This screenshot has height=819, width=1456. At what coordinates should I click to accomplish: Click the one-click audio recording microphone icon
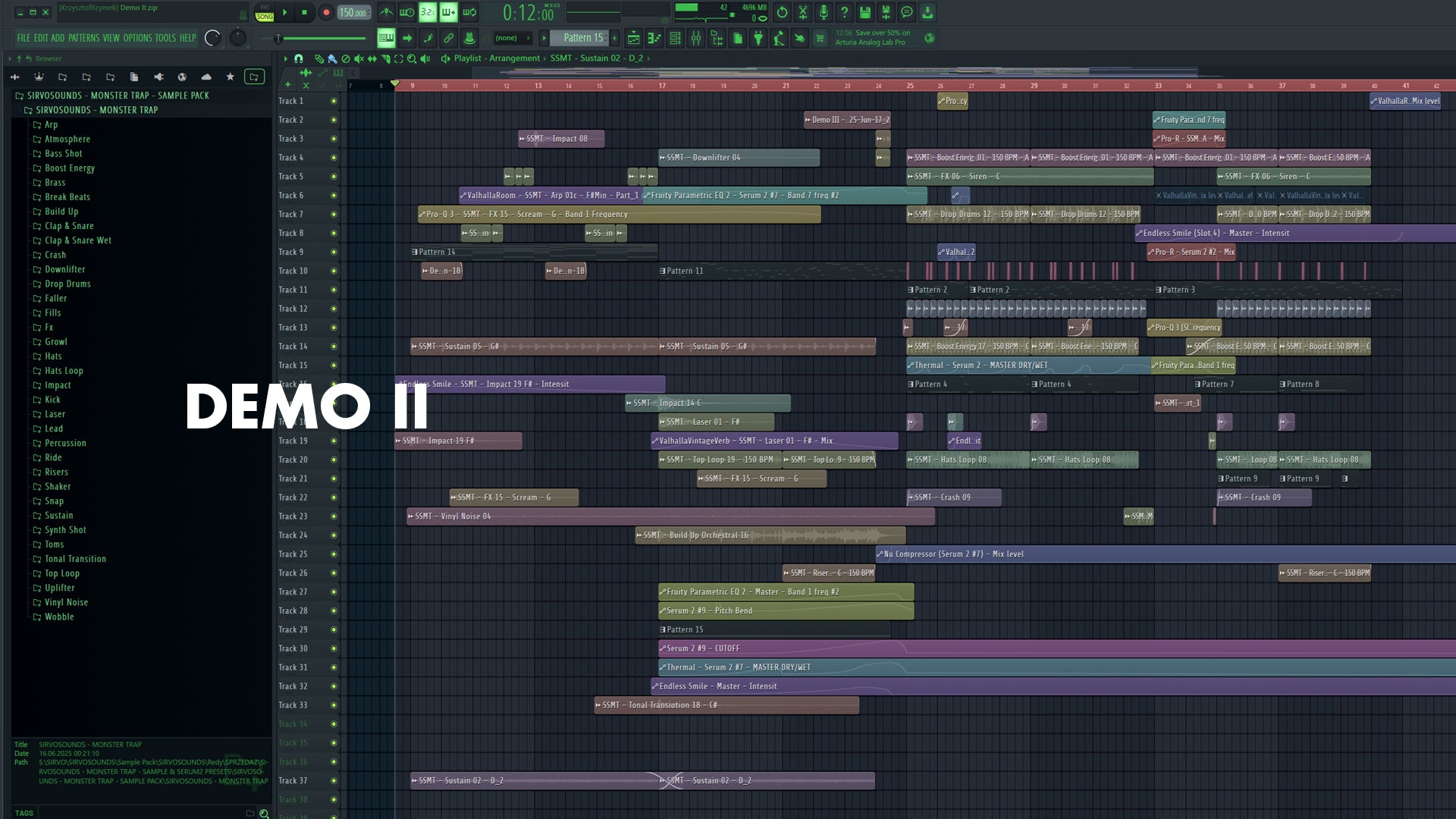click(824, 12)
